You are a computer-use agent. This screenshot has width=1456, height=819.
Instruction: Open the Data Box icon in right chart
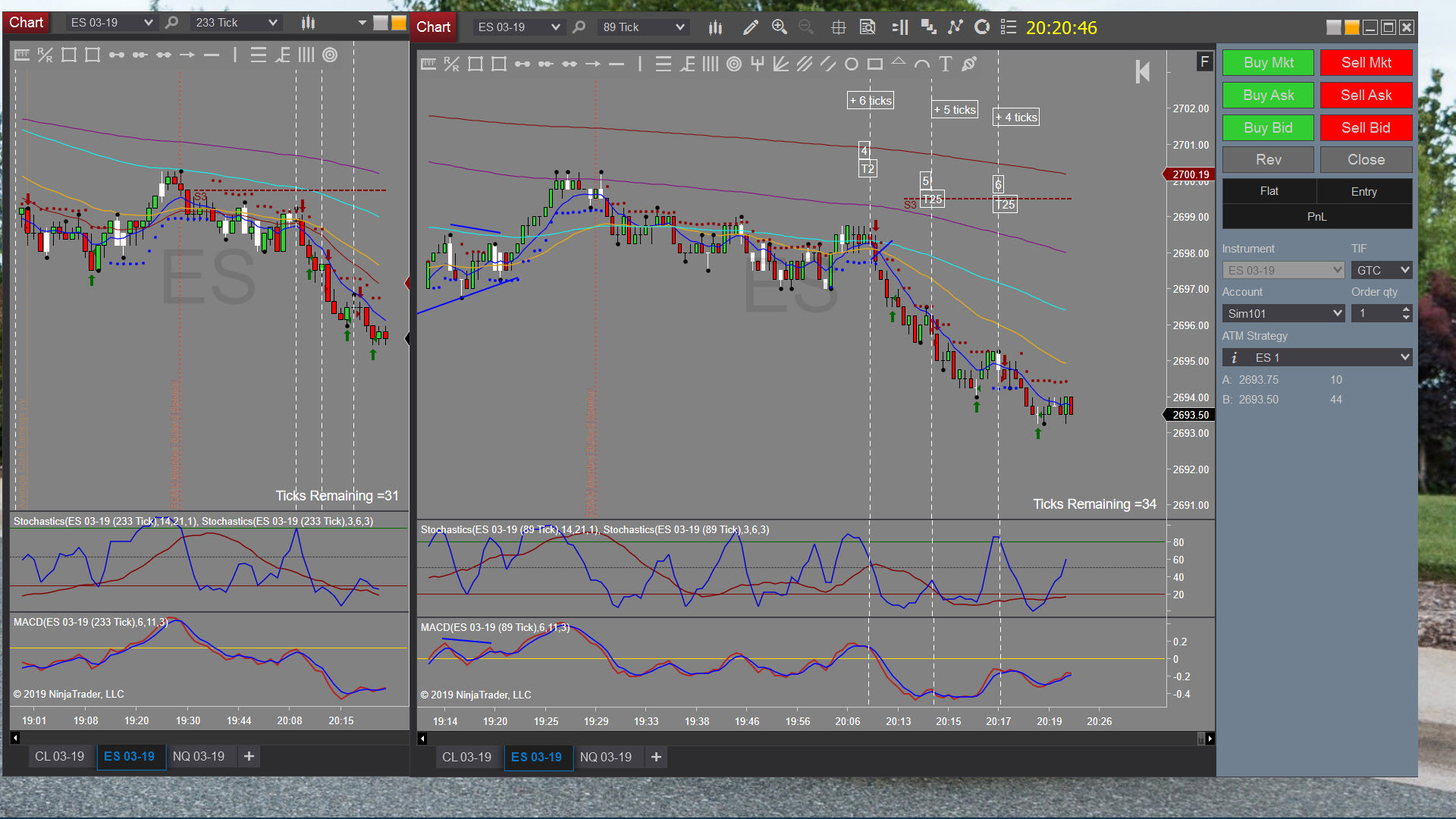(868, 27)
